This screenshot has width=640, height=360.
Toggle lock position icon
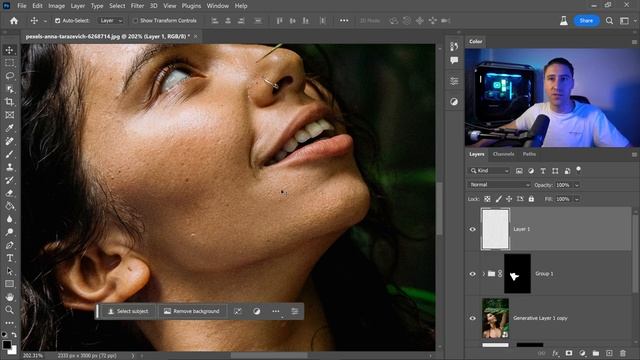pyautogui.click(x=509, y=199)
